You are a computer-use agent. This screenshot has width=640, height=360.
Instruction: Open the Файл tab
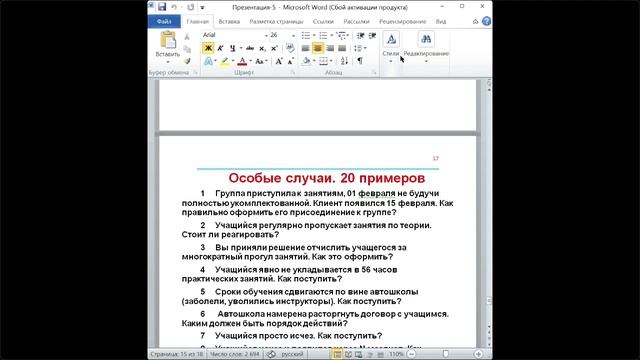pos(164,22)
